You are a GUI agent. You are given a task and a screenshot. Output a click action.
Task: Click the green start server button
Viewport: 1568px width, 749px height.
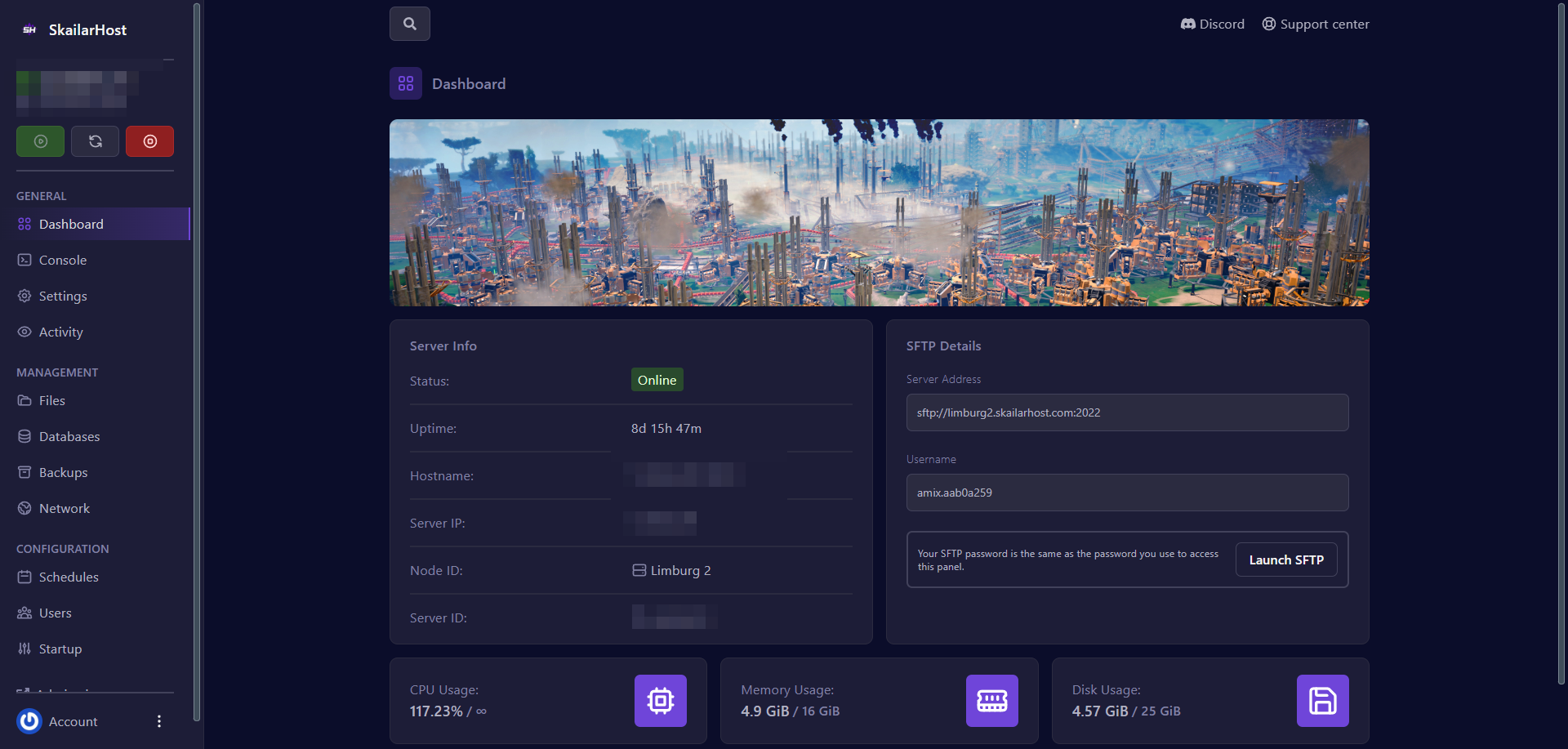pyautogui.click(x=40, y=141)
